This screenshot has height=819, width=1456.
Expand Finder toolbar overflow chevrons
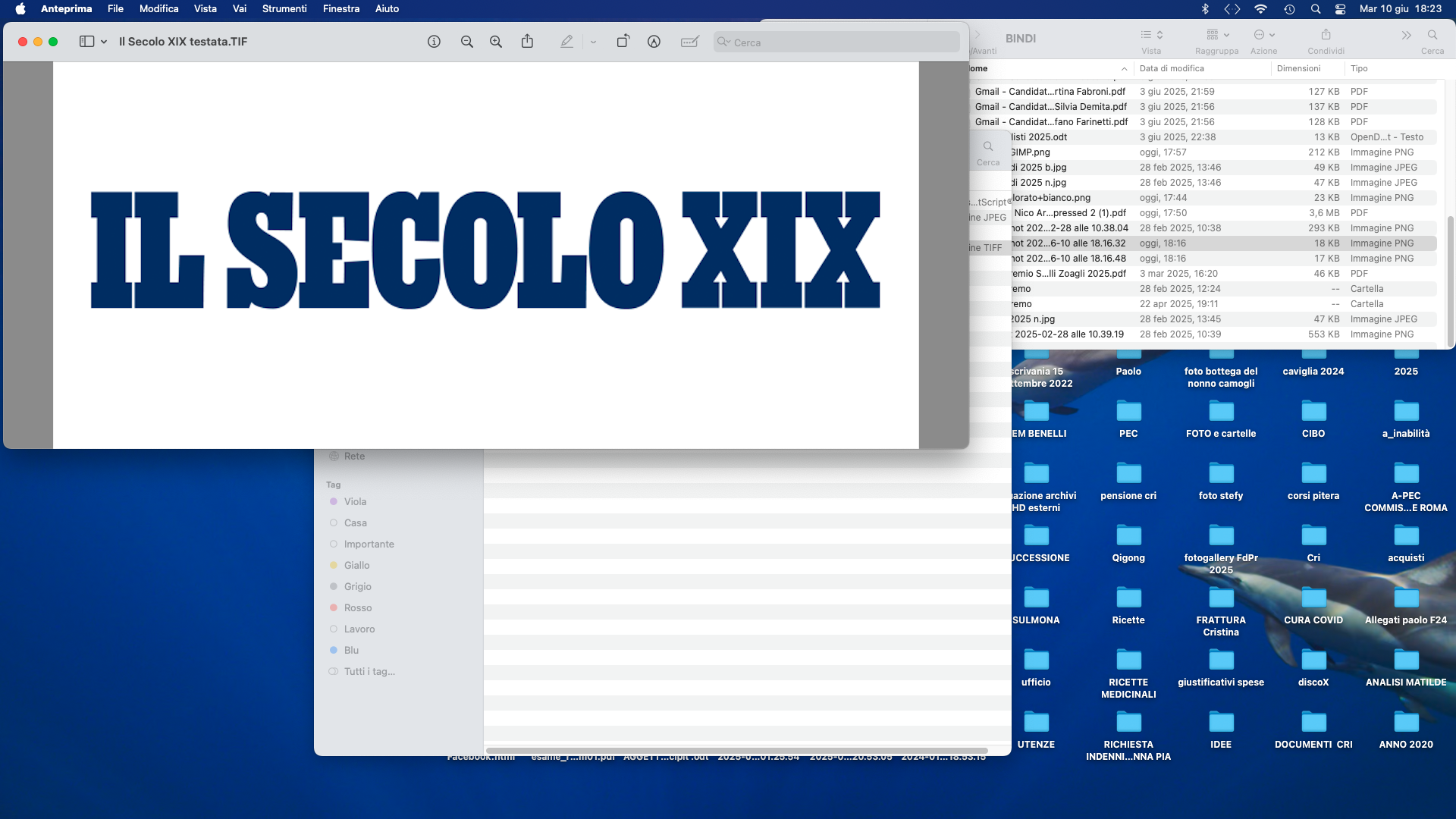1406,35
